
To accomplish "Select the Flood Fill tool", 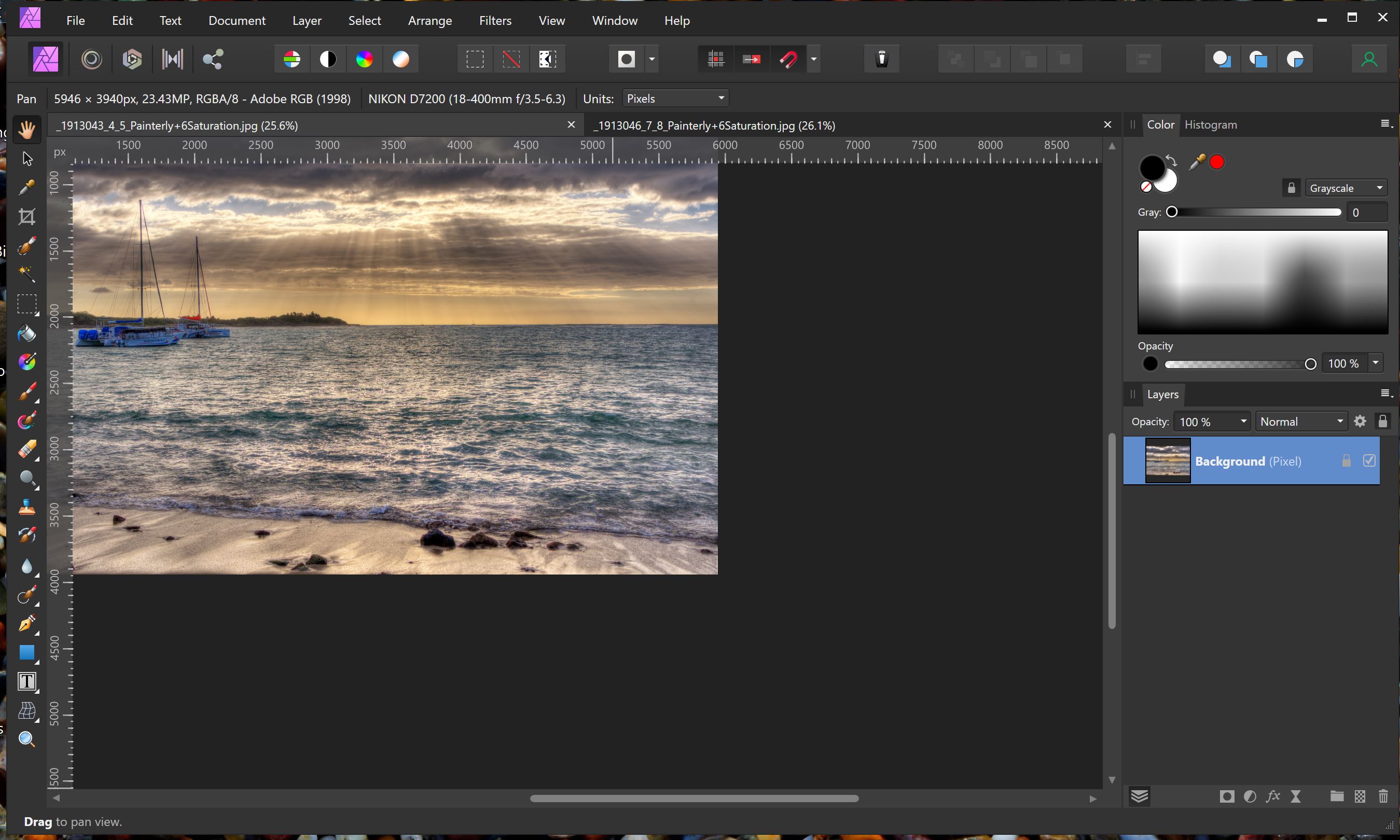I will coord(26,333).
